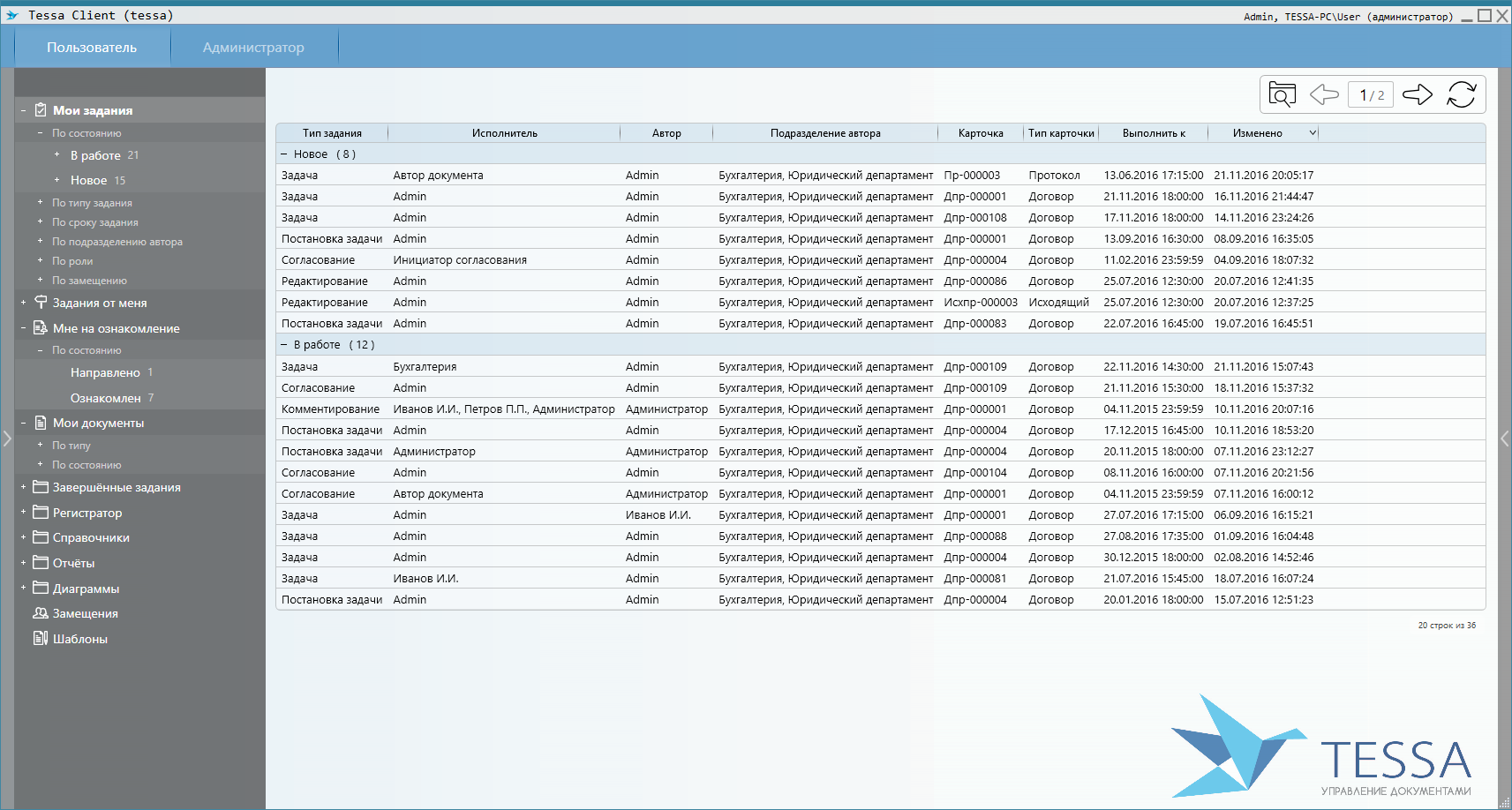This screenshot has height=810, width=1512.
Task: Click the Завершённые задания folder icon
Action: [x=41, y=487]
